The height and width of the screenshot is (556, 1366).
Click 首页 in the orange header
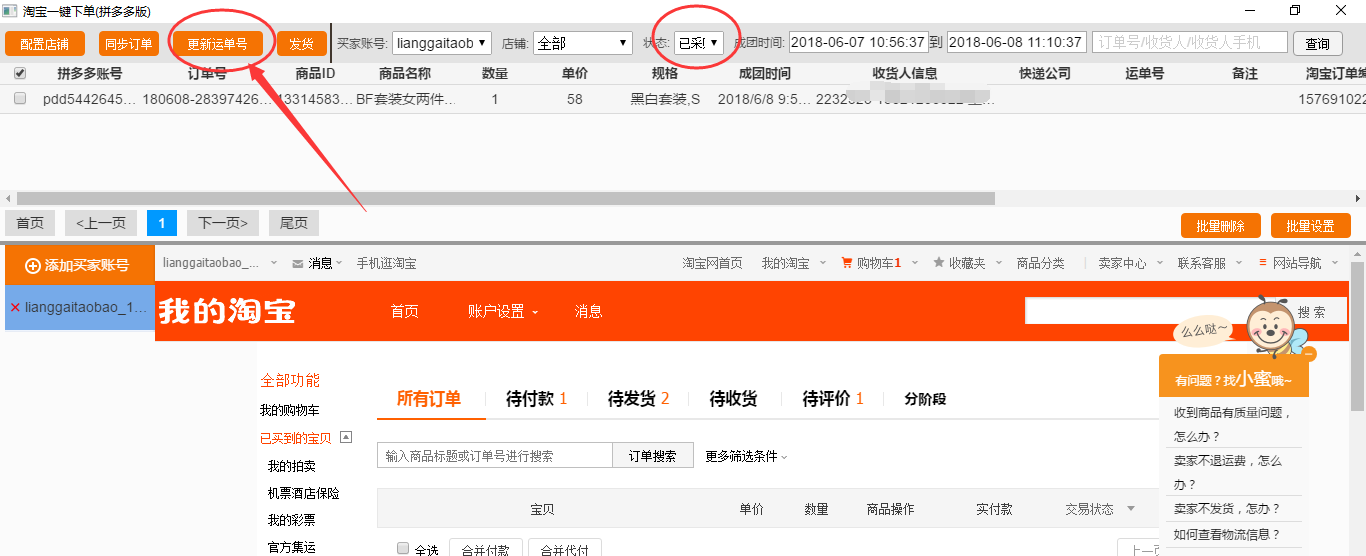[405, 311]
